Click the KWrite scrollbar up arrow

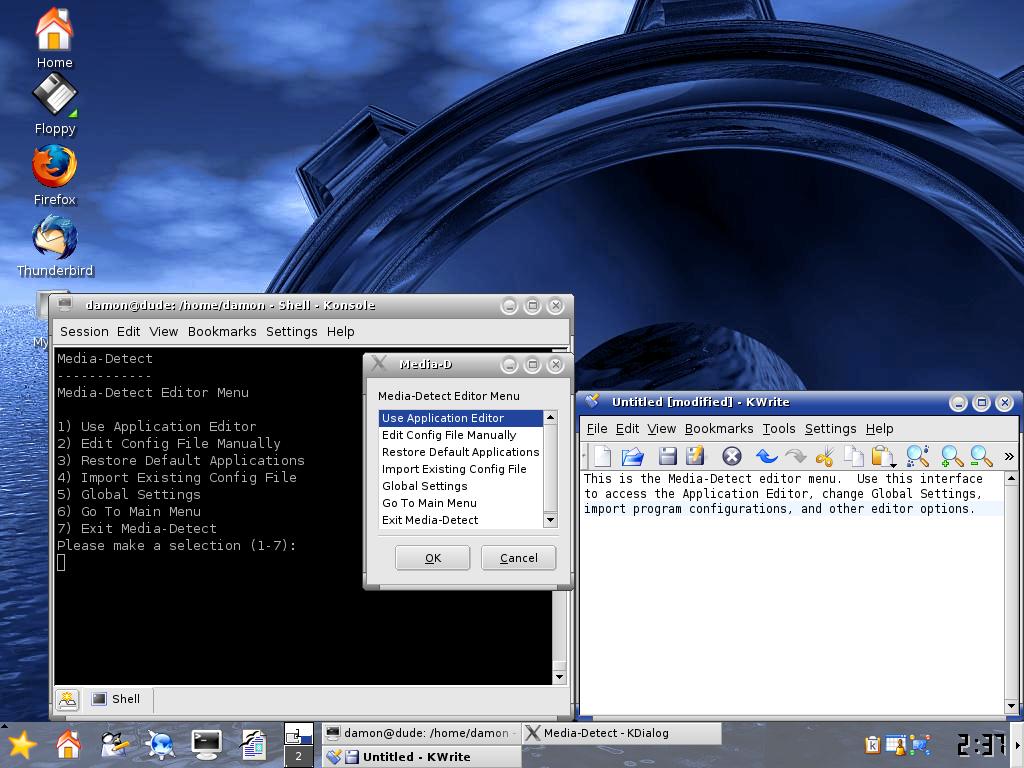1011,479
